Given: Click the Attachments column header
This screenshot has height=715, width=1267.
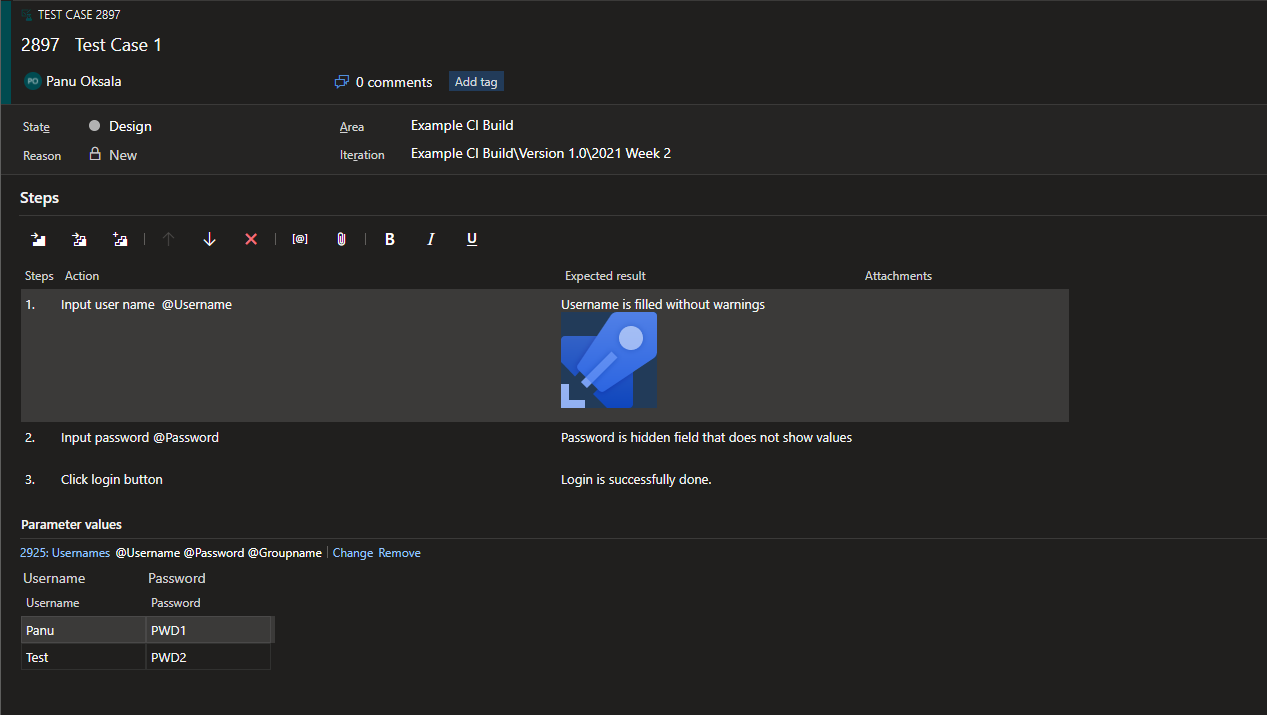Looking at the screenshot, I should (x=898, y=276).
